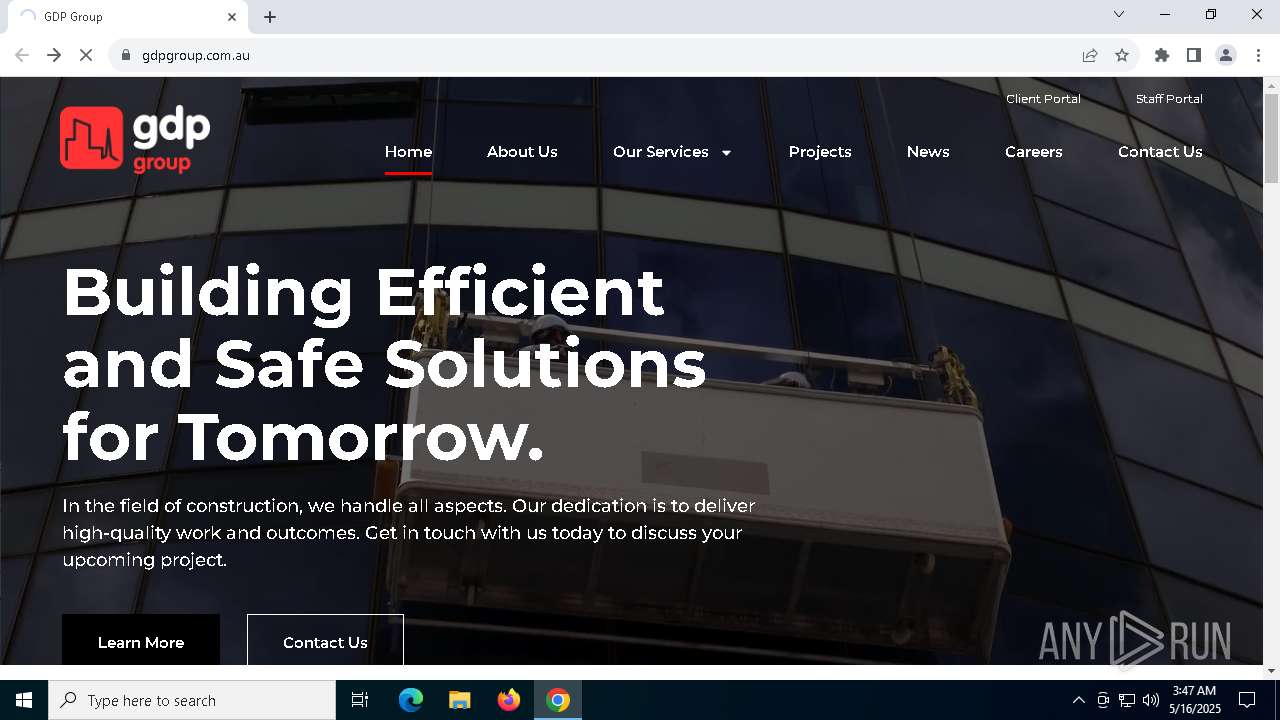Bookmark this tab with star icon
Viewport: 1280px width, 720px height.
pos(1122,55)
